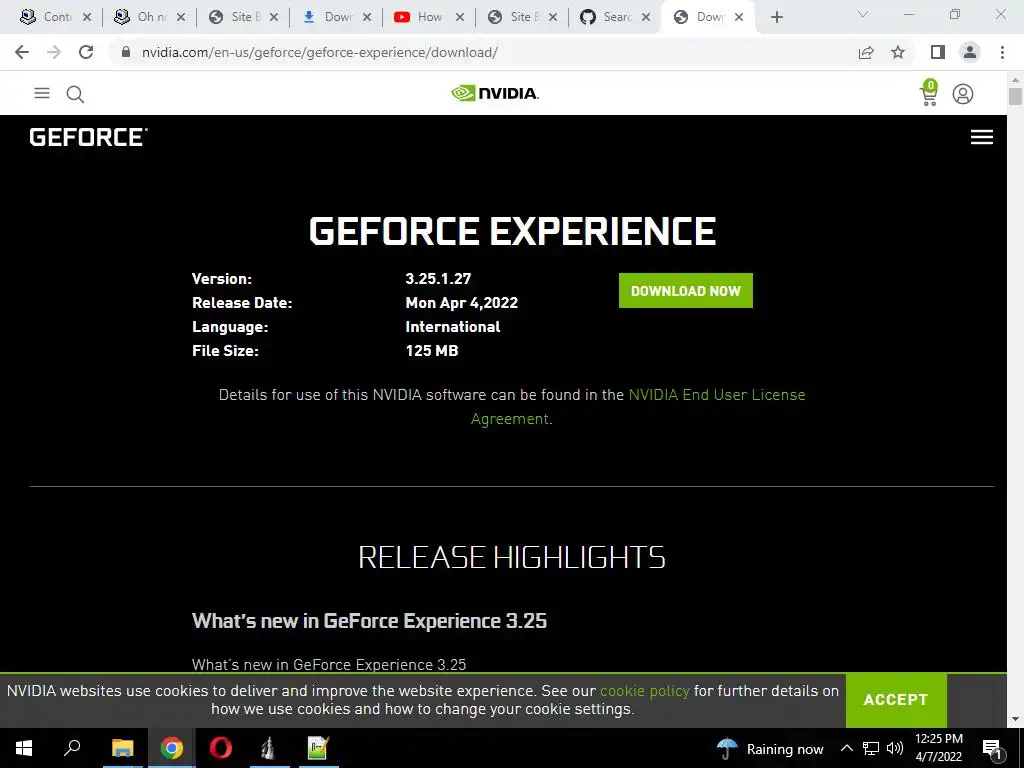This screenshot has width=1024, height=768.
Task: Switch to the YouTube 'How' tab
Action: point(430,17)
